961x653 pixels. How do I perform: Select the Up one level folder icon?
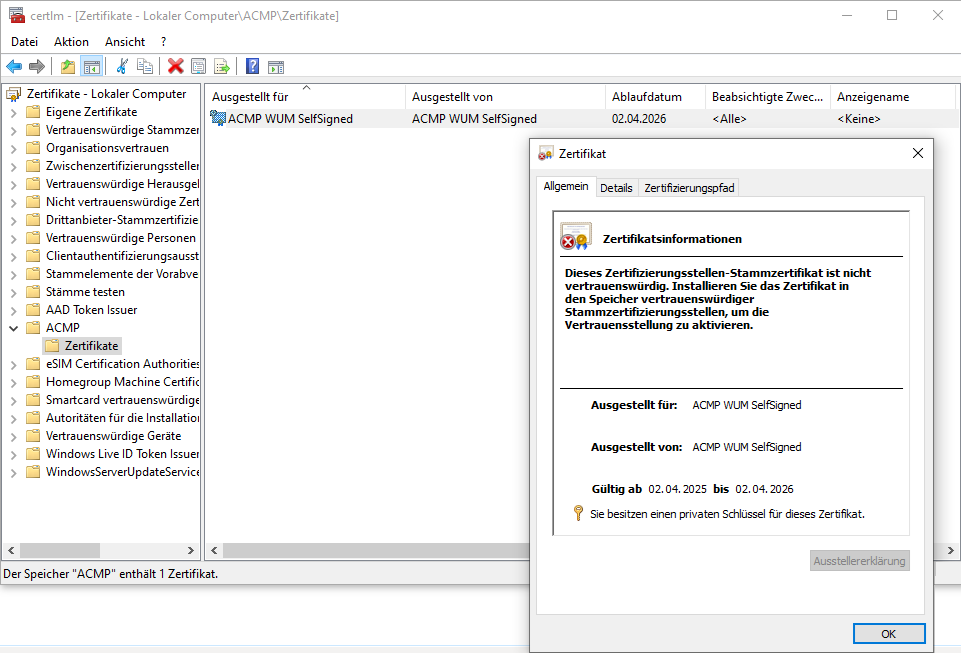point(67,66)
